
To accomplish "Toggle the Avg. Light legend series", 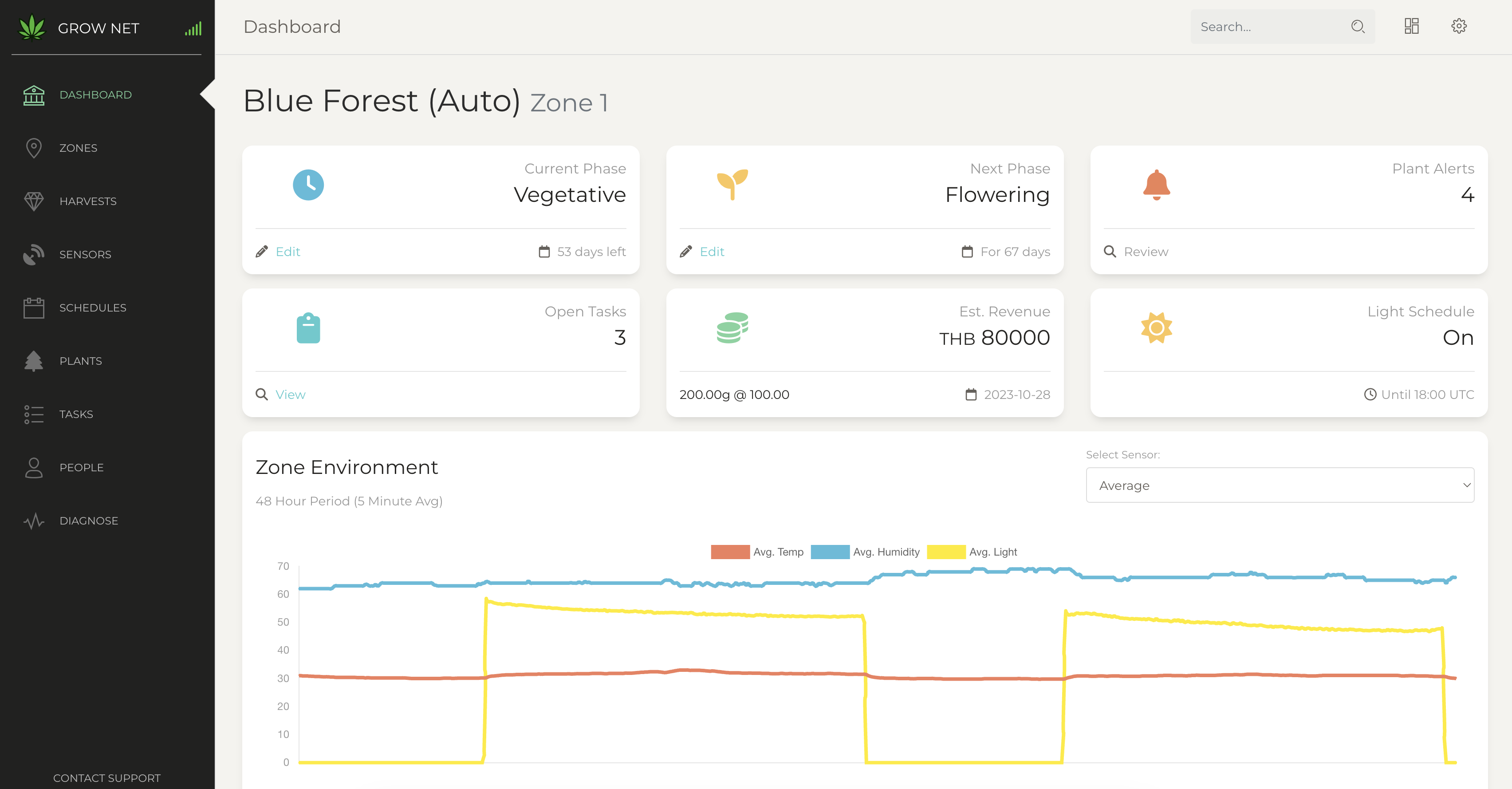I will click(x=972, y=552).
